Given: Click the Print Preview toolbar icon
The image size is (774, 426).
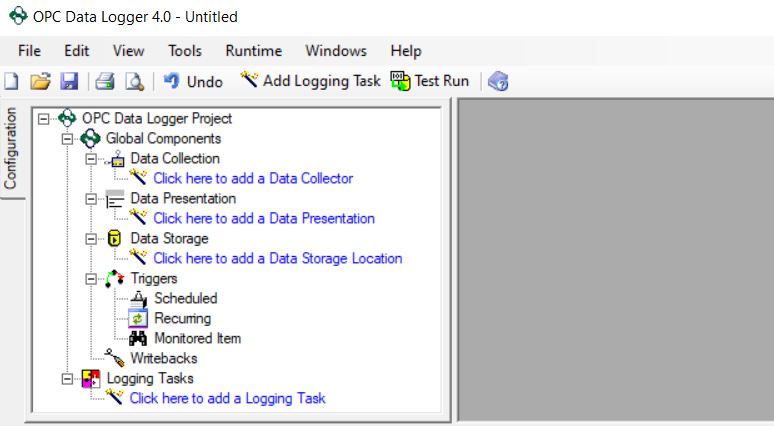Looking at the screenshot, I should pyautogui.click(x=133, y=81).
